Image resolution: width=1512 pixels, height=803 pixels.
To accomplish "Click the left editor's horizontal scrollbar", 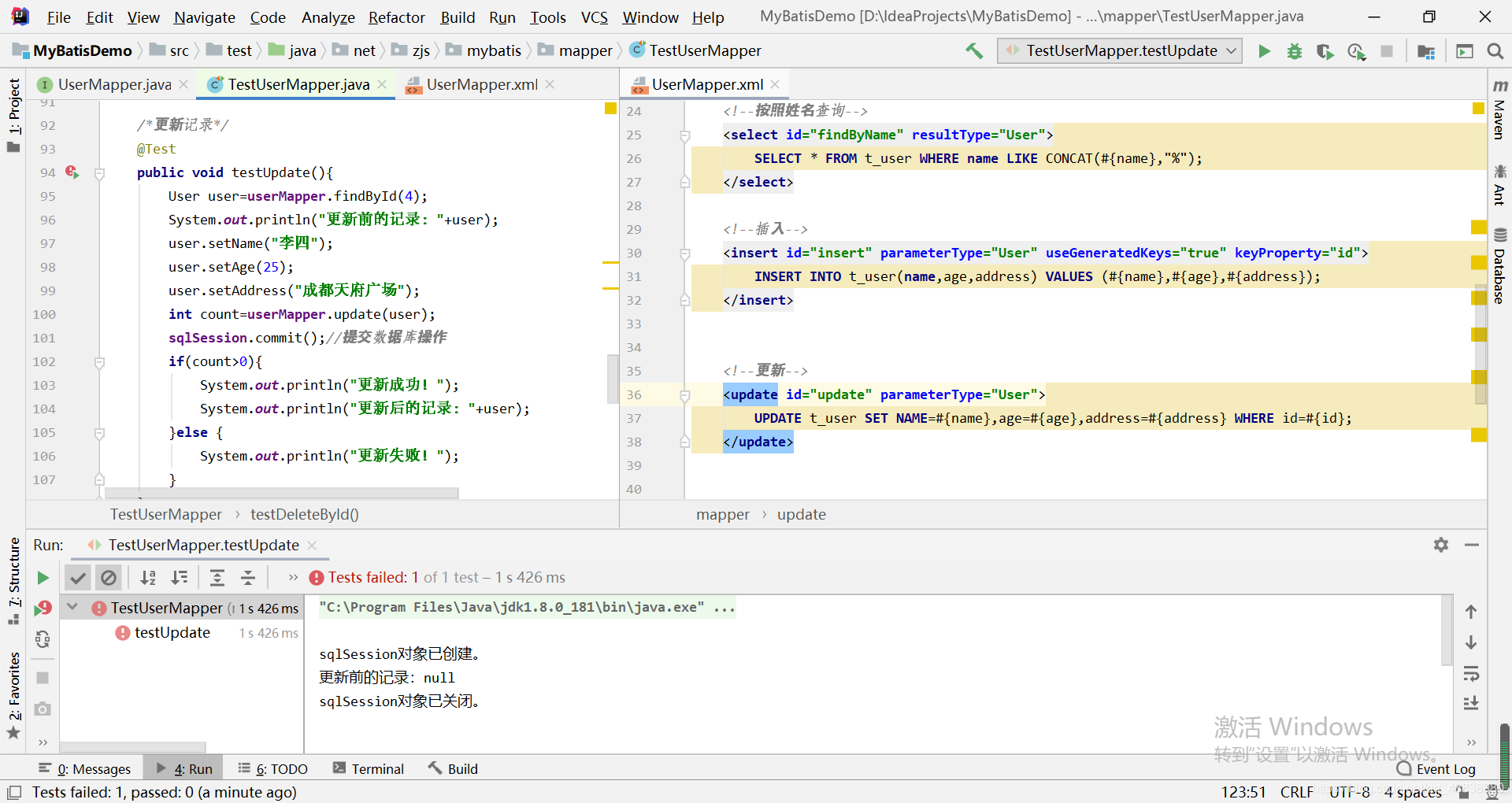I will (281, 493).
